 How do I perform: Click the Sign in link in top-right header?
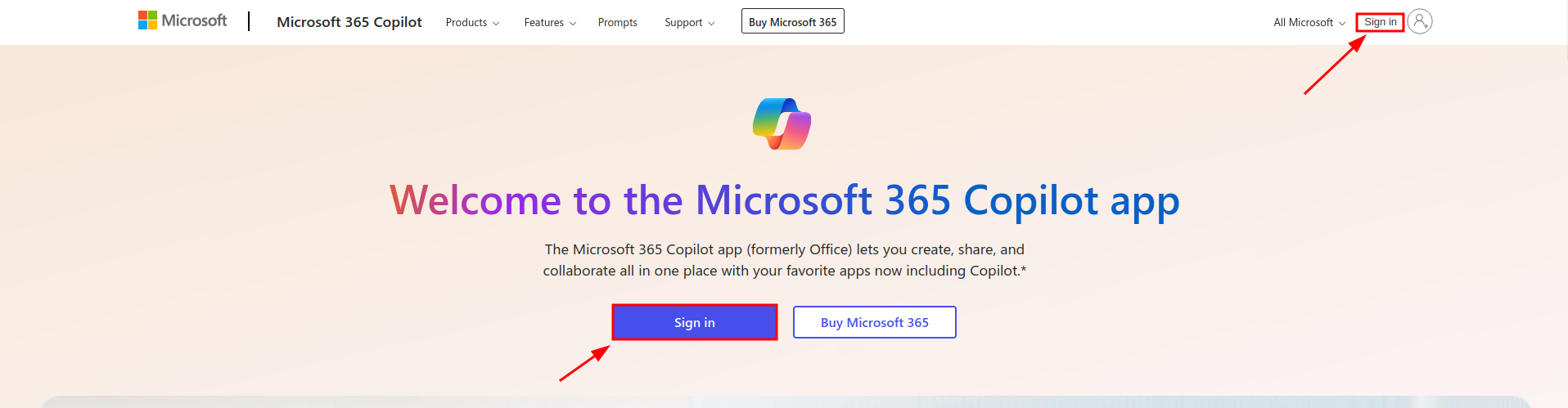pyautogui.click(x=1380, y=22)
